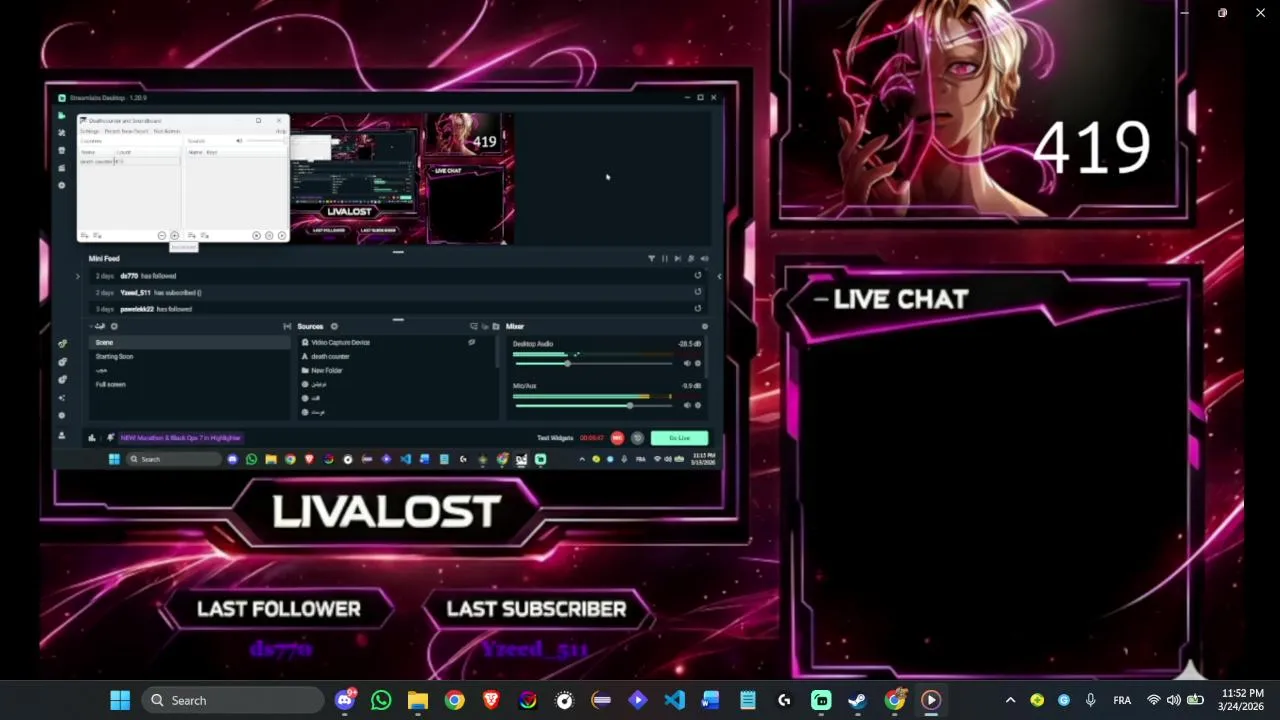
Task: Open the Run Admin menu in DeathCounter
Action: (167, 131)
